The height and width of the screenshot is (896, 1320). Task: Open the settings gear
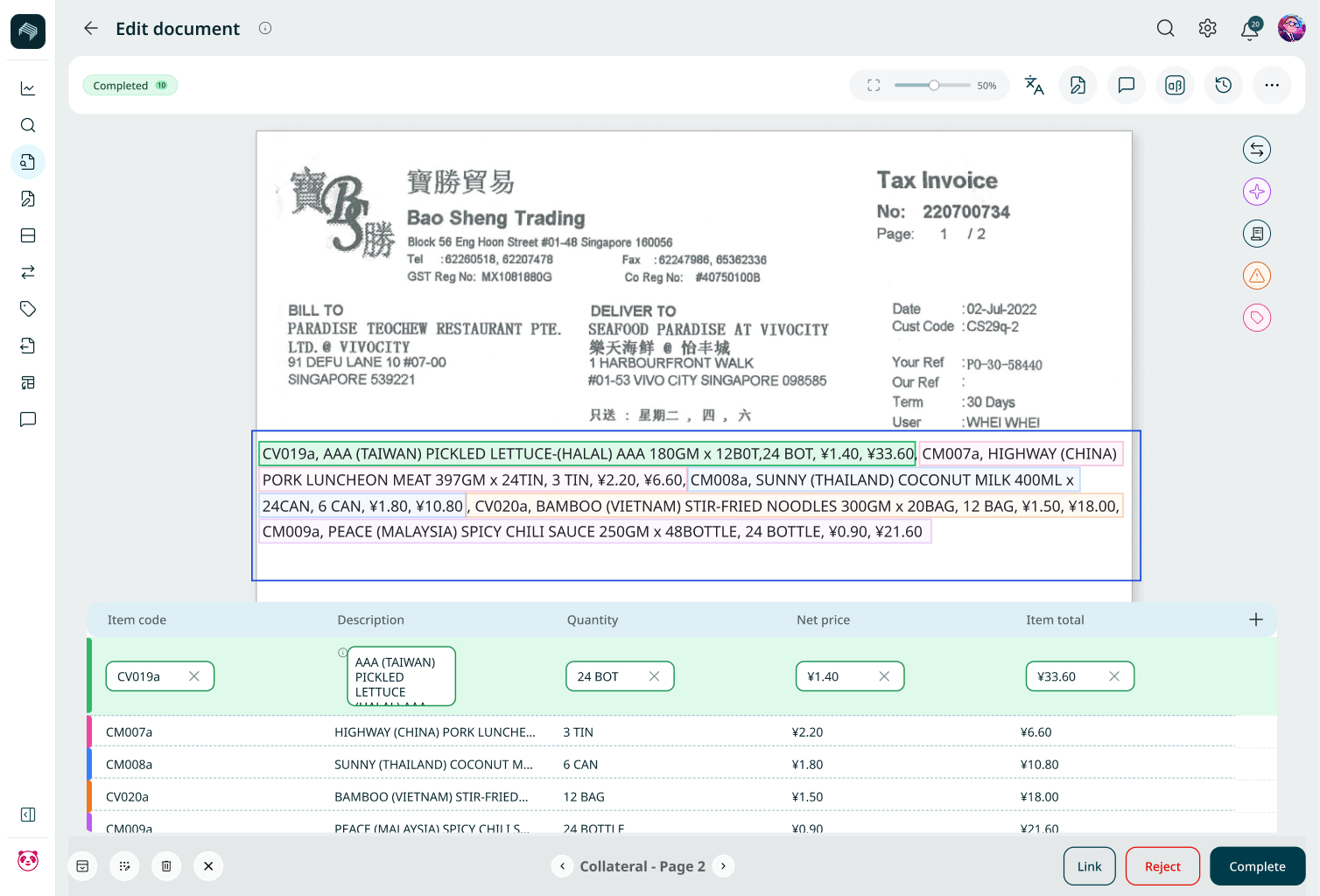pos(1208,29)
